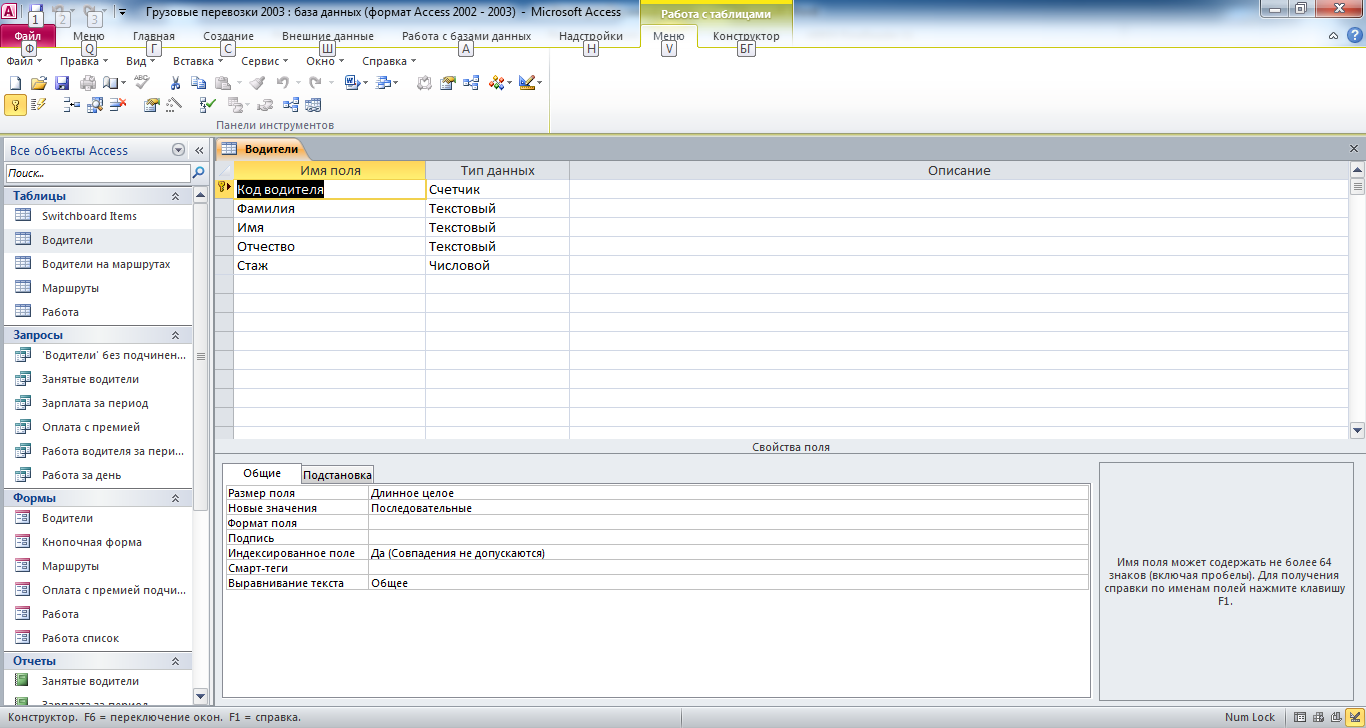Screen dimensions: 1366x728
Task: Click the Cut scissors icon
Action: click(x=175, y=83)
